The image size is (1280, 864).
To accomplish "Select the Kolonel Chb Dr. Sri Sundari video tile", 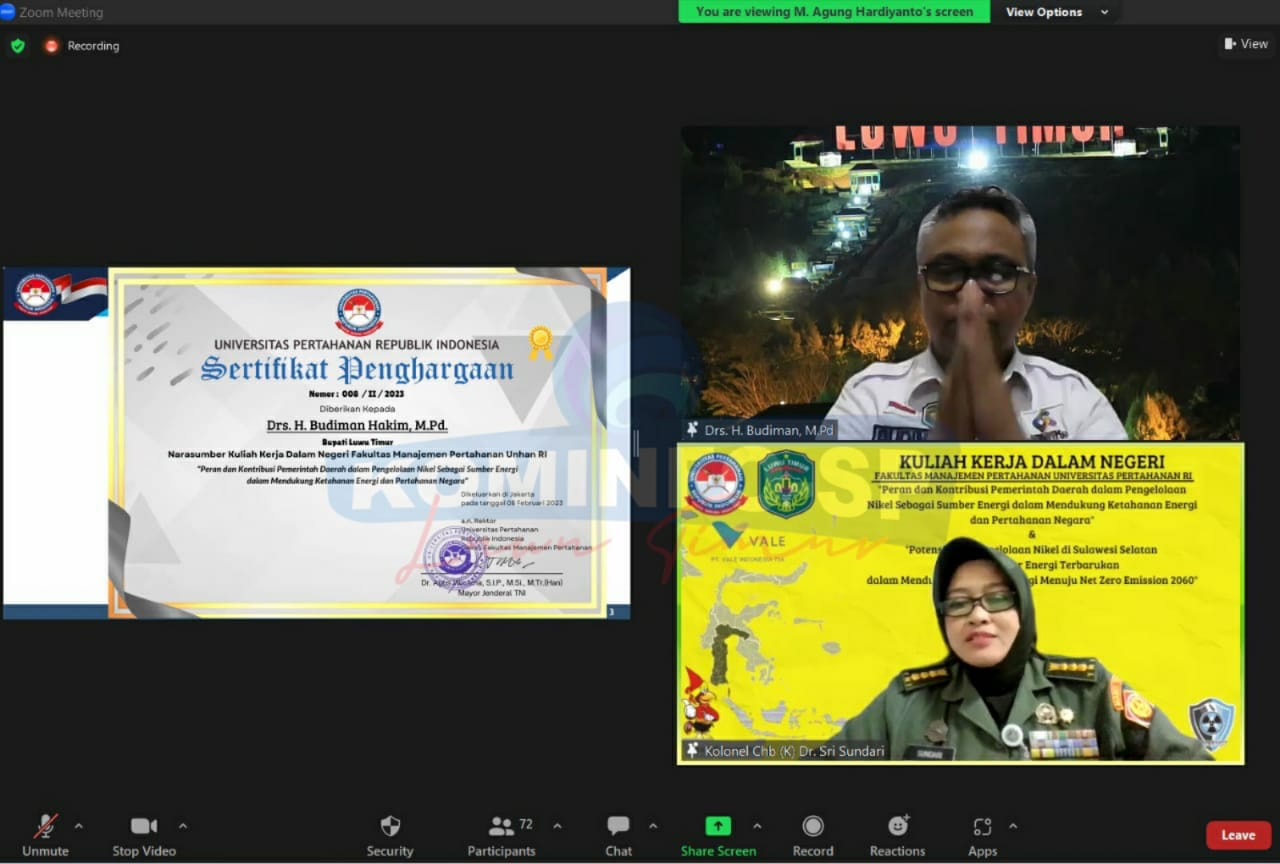I will pyautogui.click(x=961, y=603).
